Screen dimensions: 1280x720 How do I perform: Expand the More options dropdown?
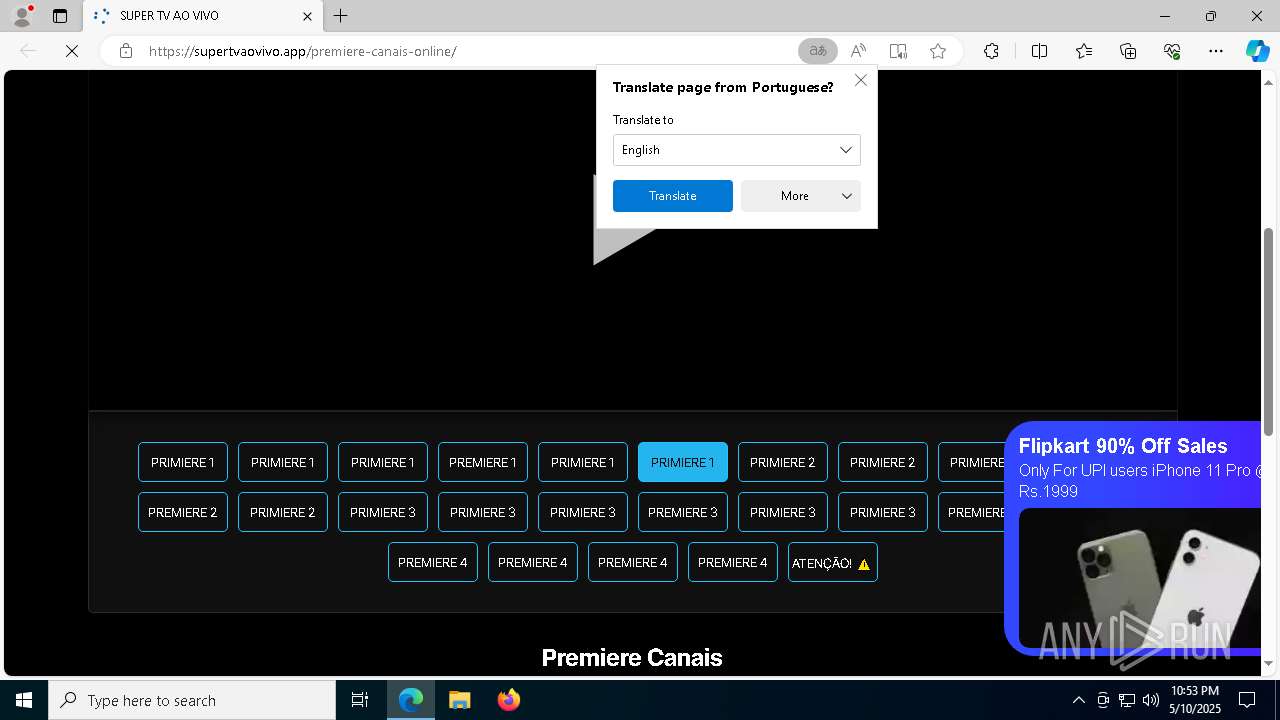point(801,196)
